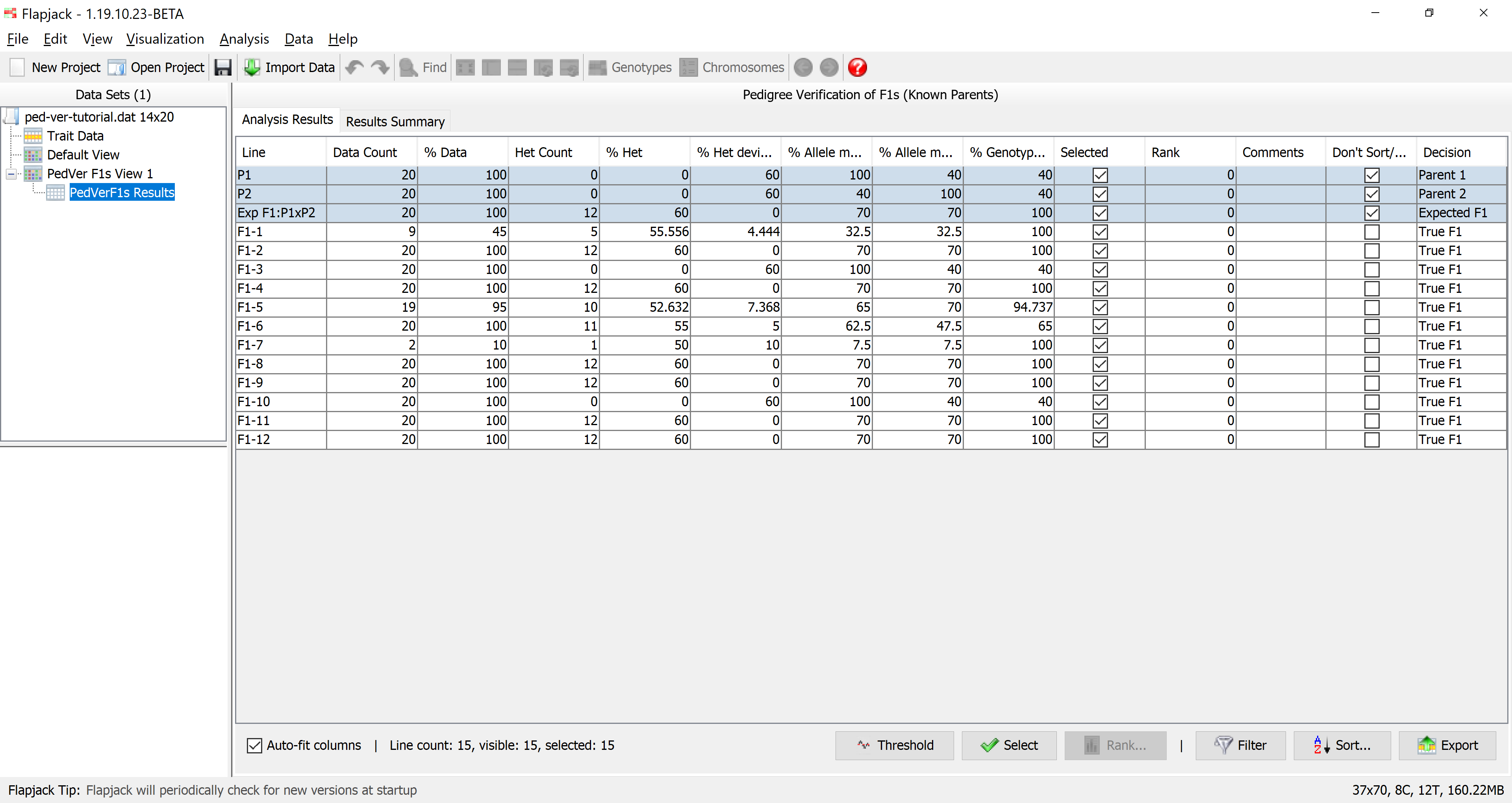
Task: Click the New Project toolbar icon
Action: tap(17, 67)
